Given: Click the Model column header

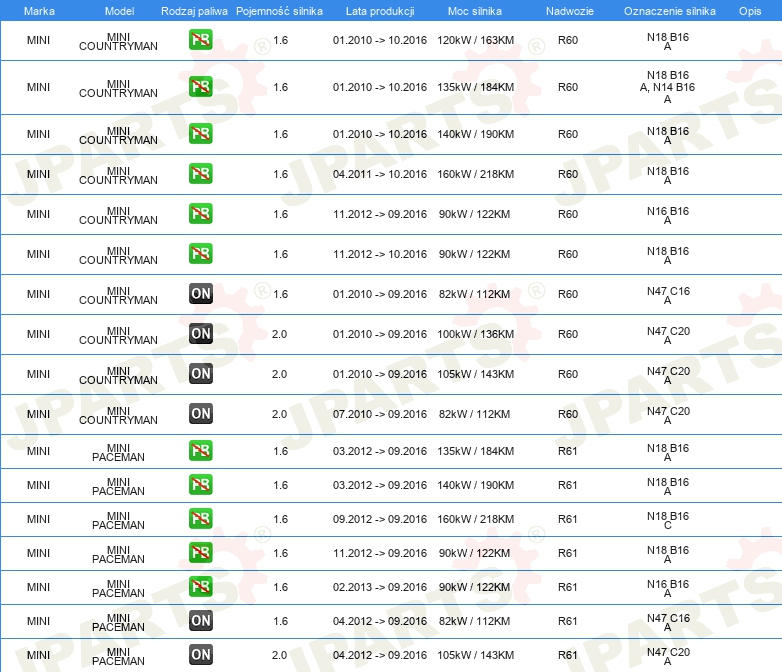Looking at the screenshot, I should [x=119, y=11].
